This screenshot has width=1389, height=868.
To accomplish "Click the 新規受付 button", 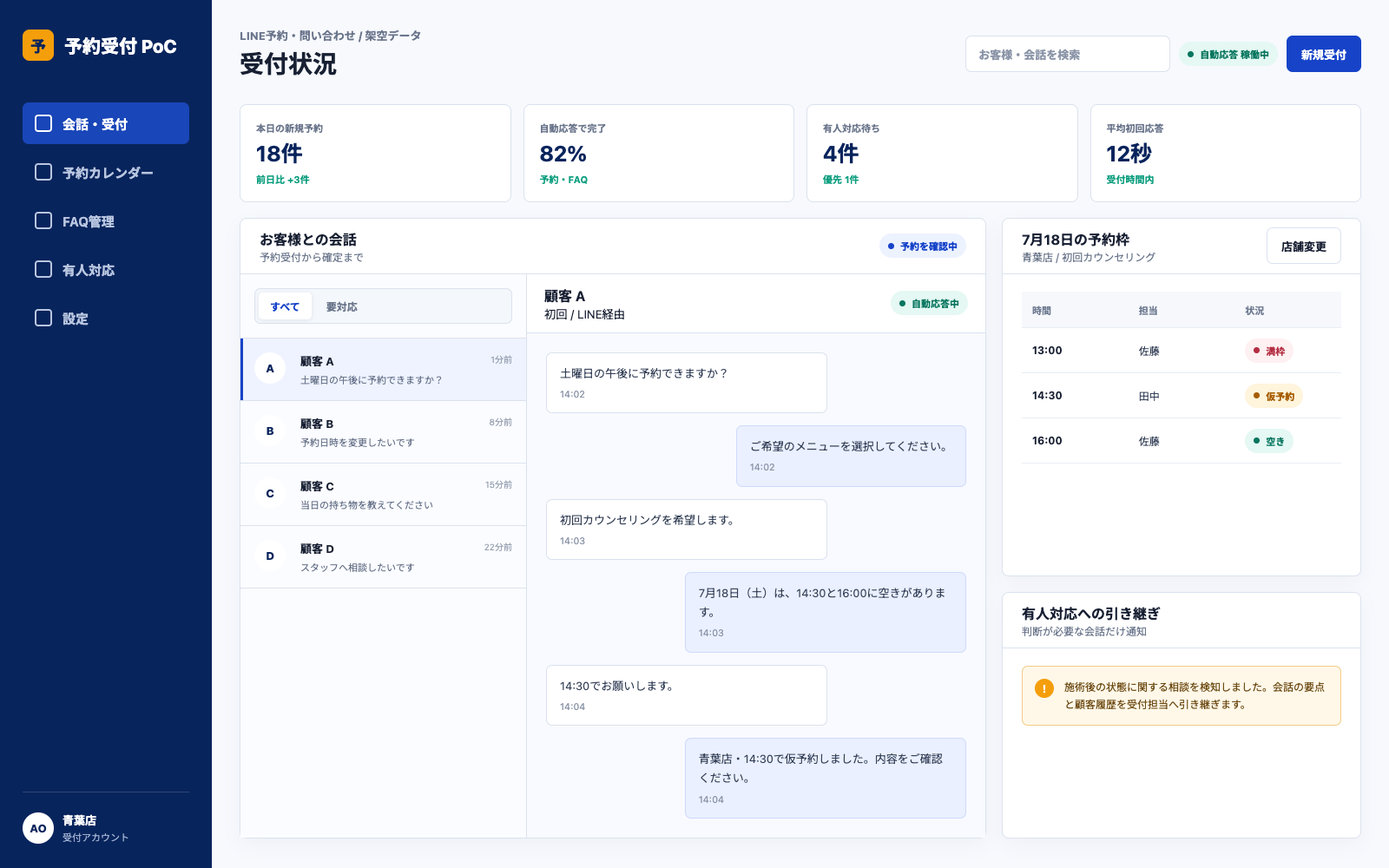I will [1323, 54].
